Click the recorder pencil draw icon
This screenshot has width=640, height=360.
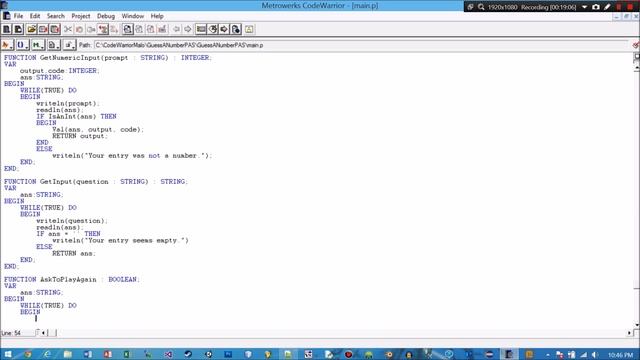(607, 7)
